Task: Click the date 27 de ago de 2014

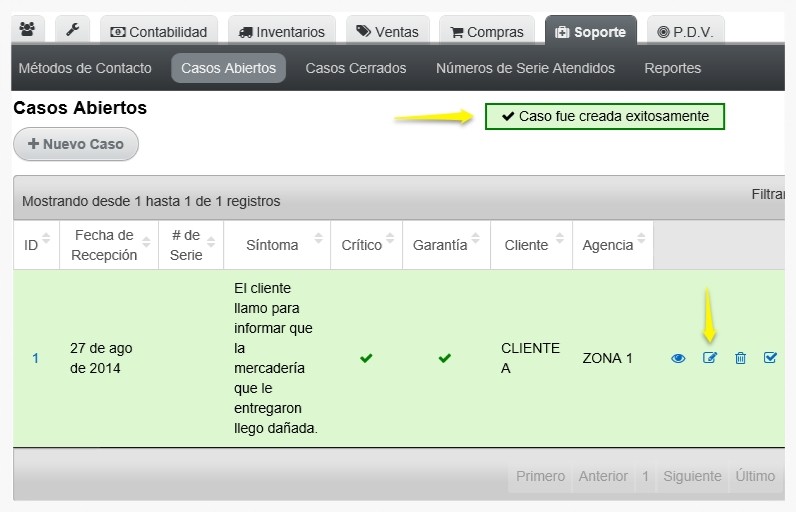Action: coord(101,358)
